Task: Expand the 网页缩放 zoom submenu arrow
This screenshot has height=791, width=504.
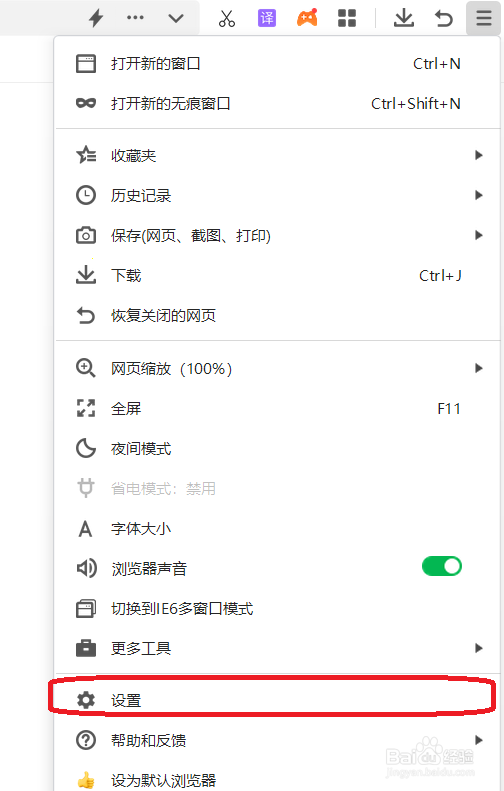Action: click(x=479, y=368)
